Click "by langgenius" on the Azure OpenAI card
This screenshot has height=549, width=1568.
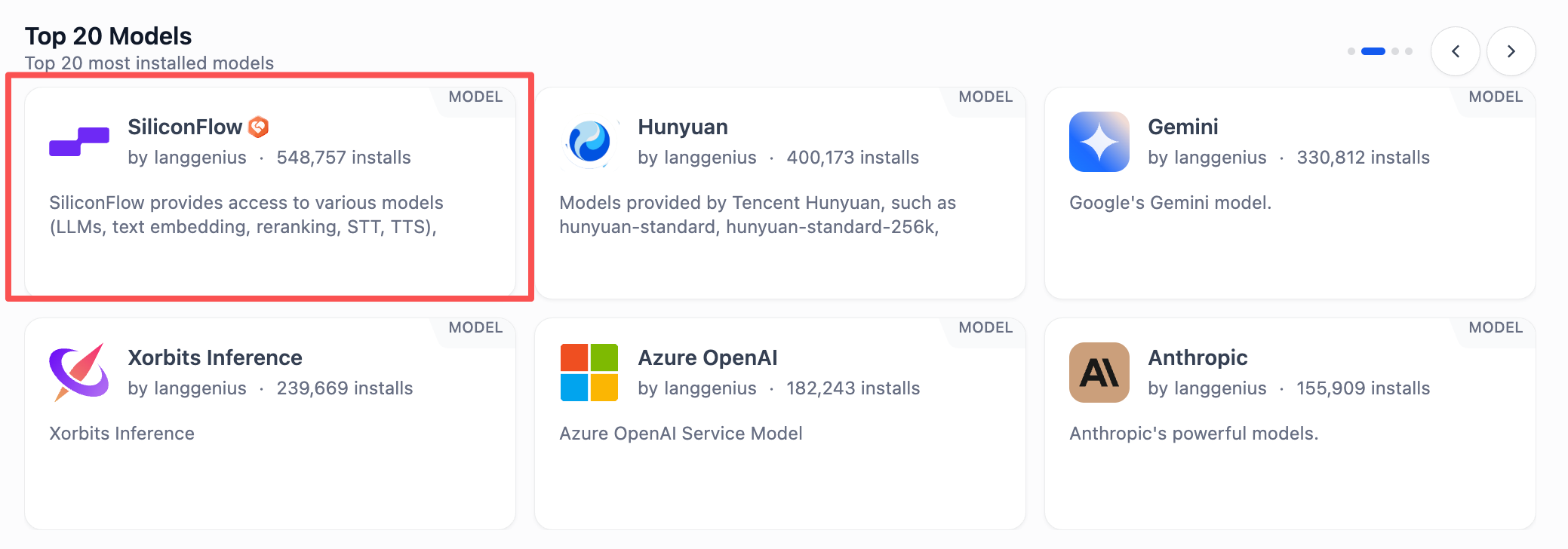coord(697,388)
